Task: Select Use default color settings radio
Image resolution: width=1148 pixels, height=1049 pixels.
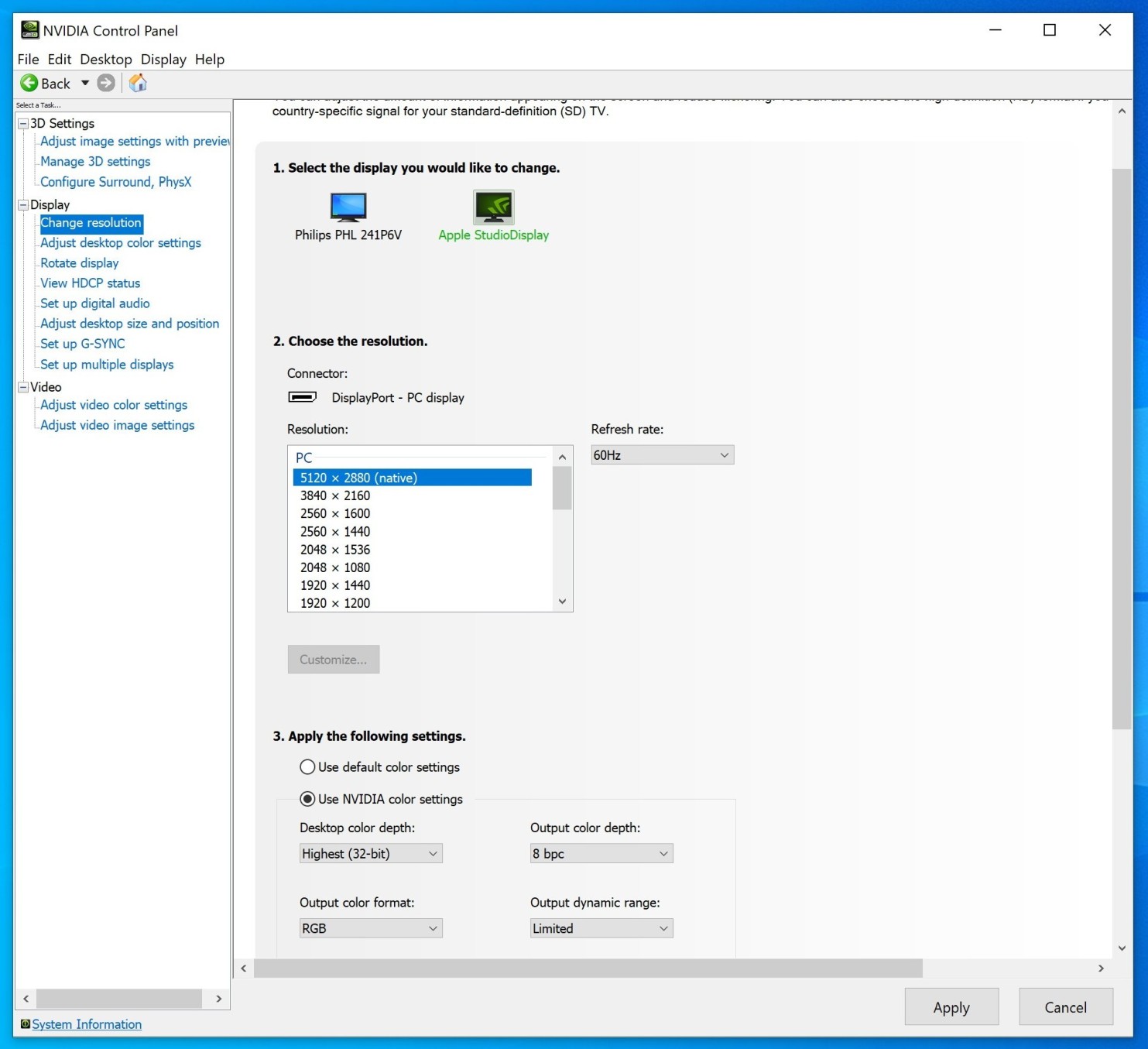Action: (307, 766)
